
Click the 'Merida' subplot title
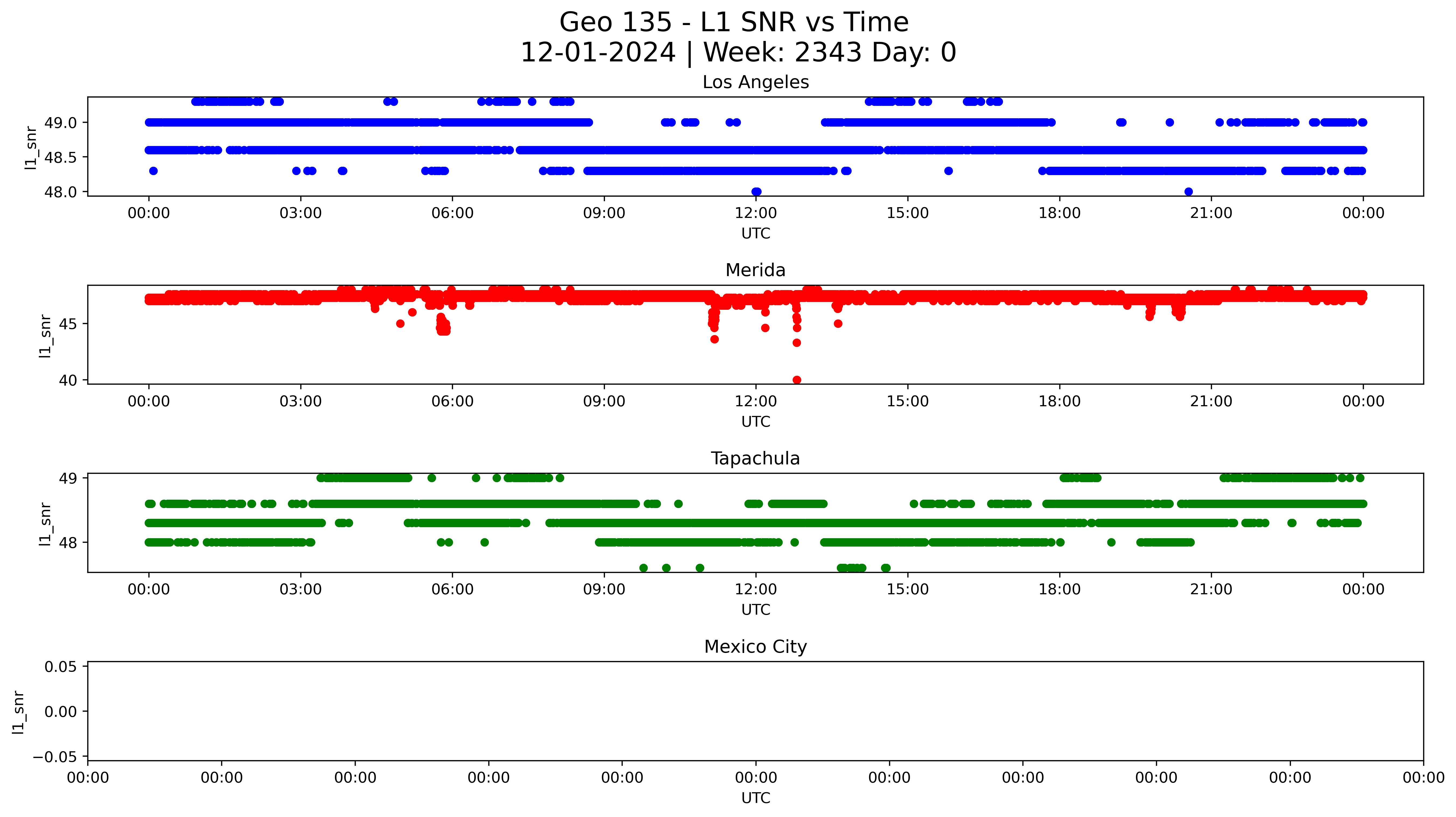755,270
